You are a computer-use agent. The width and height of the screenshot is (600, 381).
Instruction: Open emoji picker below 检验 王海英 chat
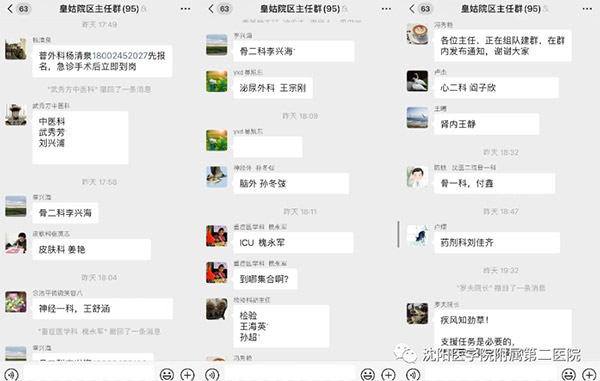(x=368, y=374)
